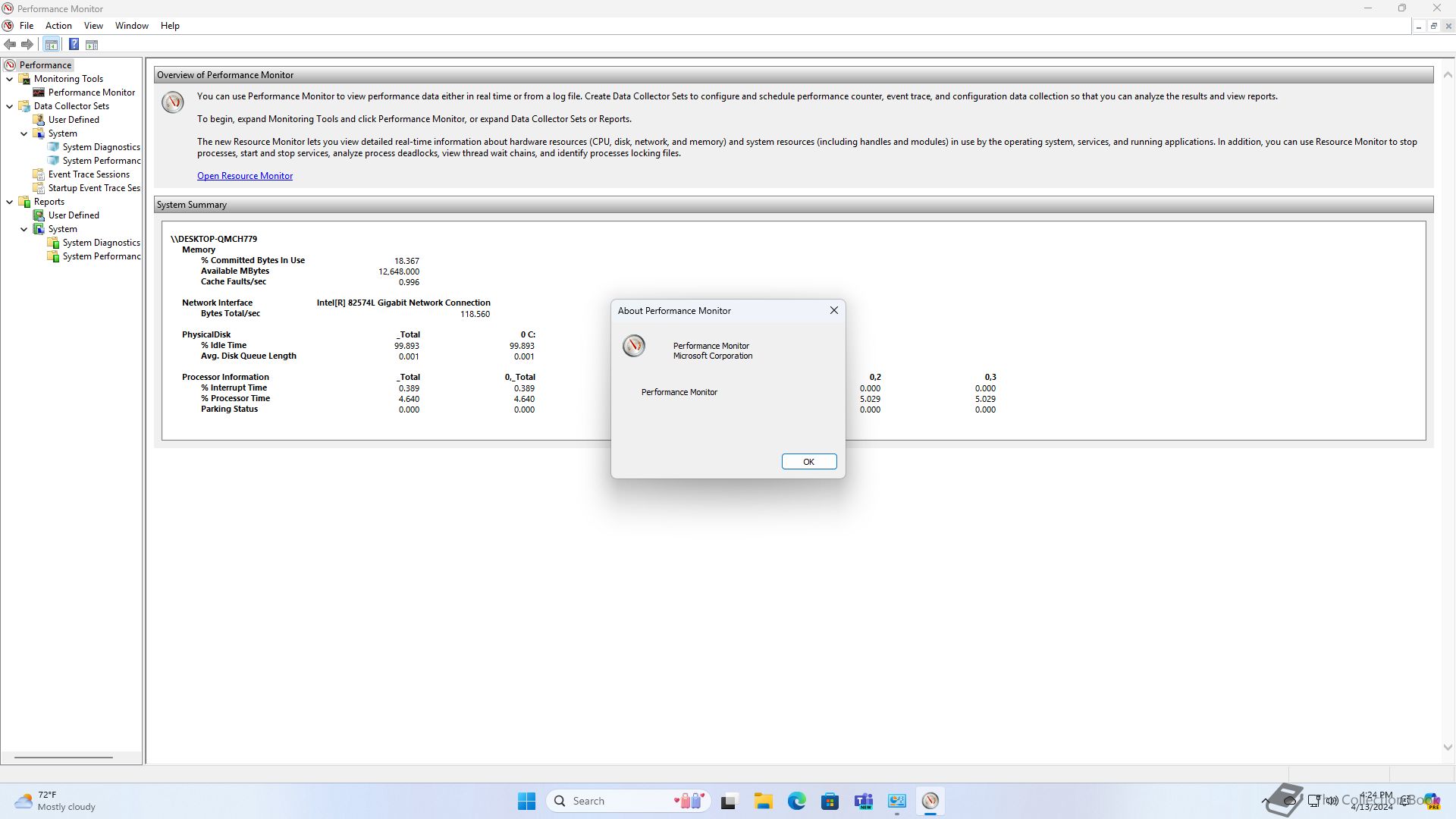Click the Bytes Total/sec value 118.560
This screenshot has height=819, width=1456.
coord(475,314)
